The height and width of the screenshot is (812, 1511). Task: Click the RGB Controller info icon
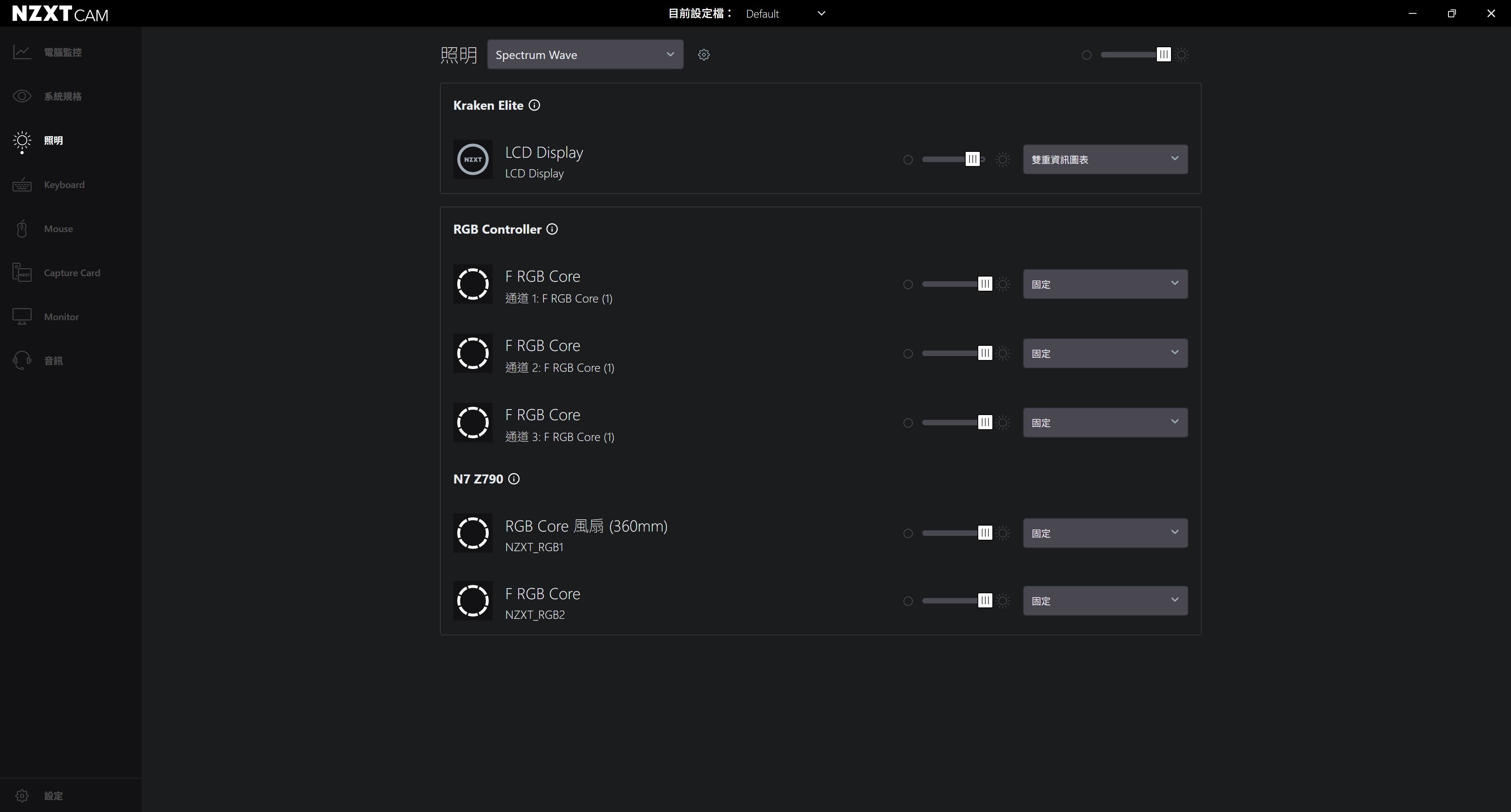552,229
